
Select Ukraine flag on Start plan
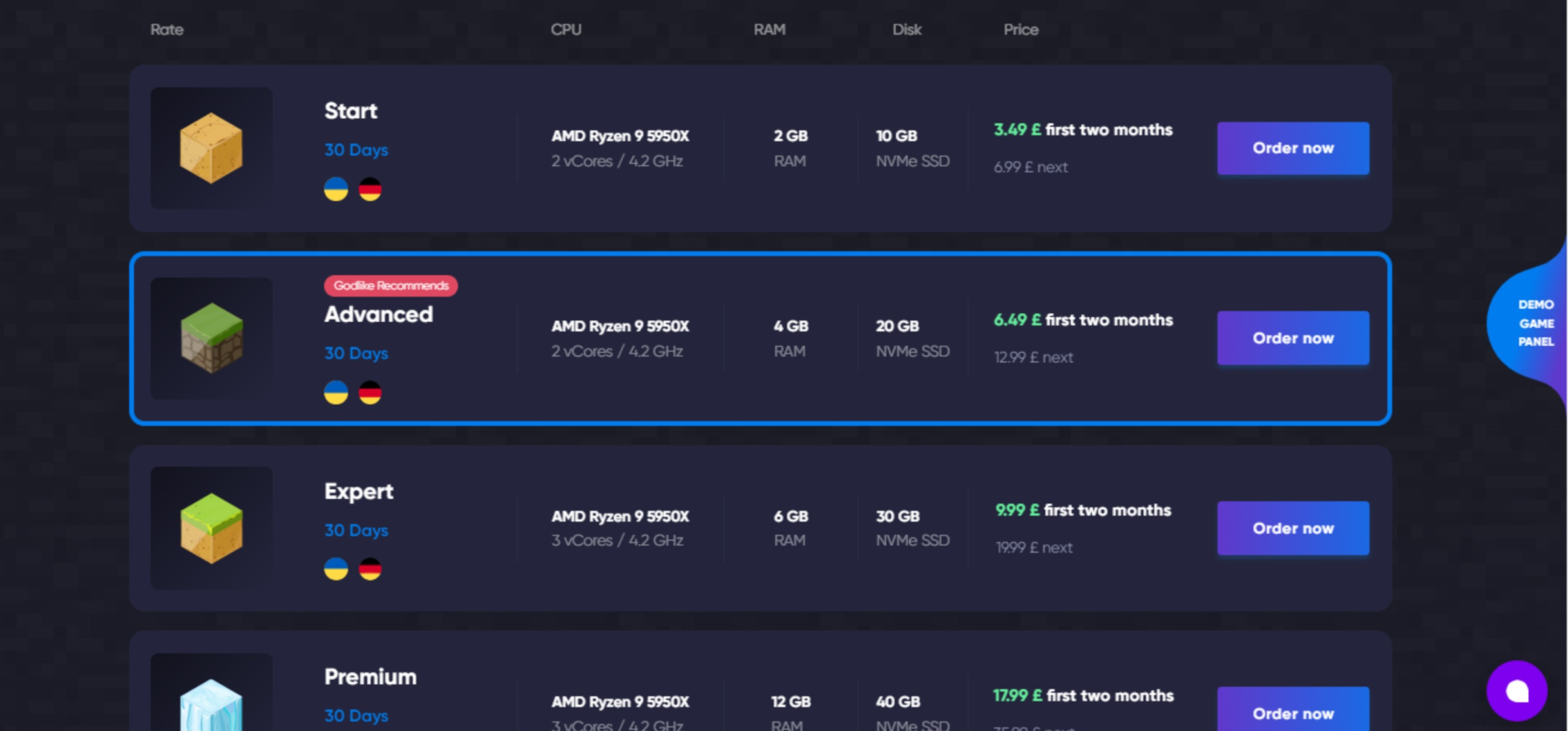[336, 189]
